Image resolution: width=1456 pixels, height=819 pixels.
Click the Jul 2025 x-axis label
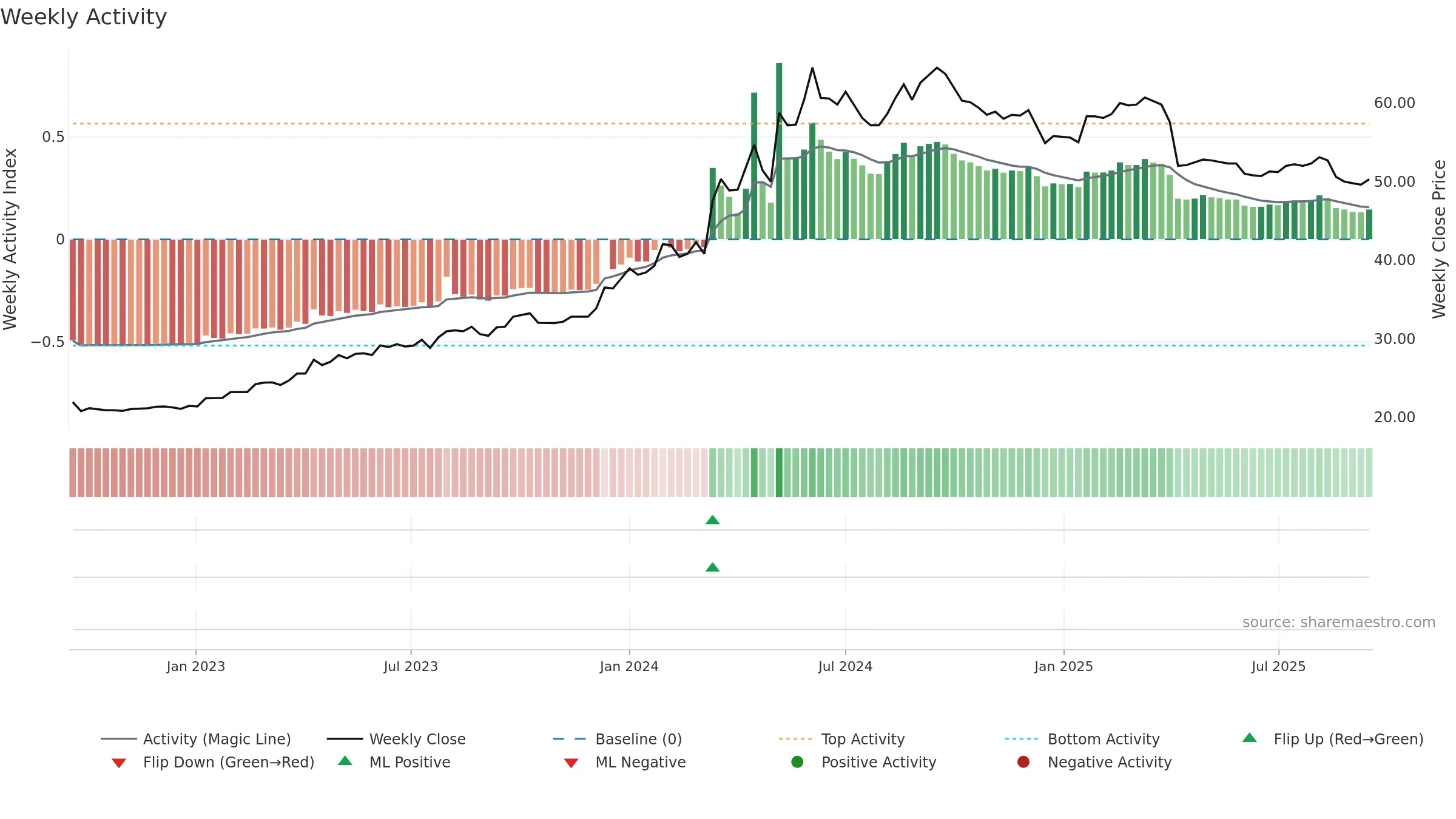1278,666
